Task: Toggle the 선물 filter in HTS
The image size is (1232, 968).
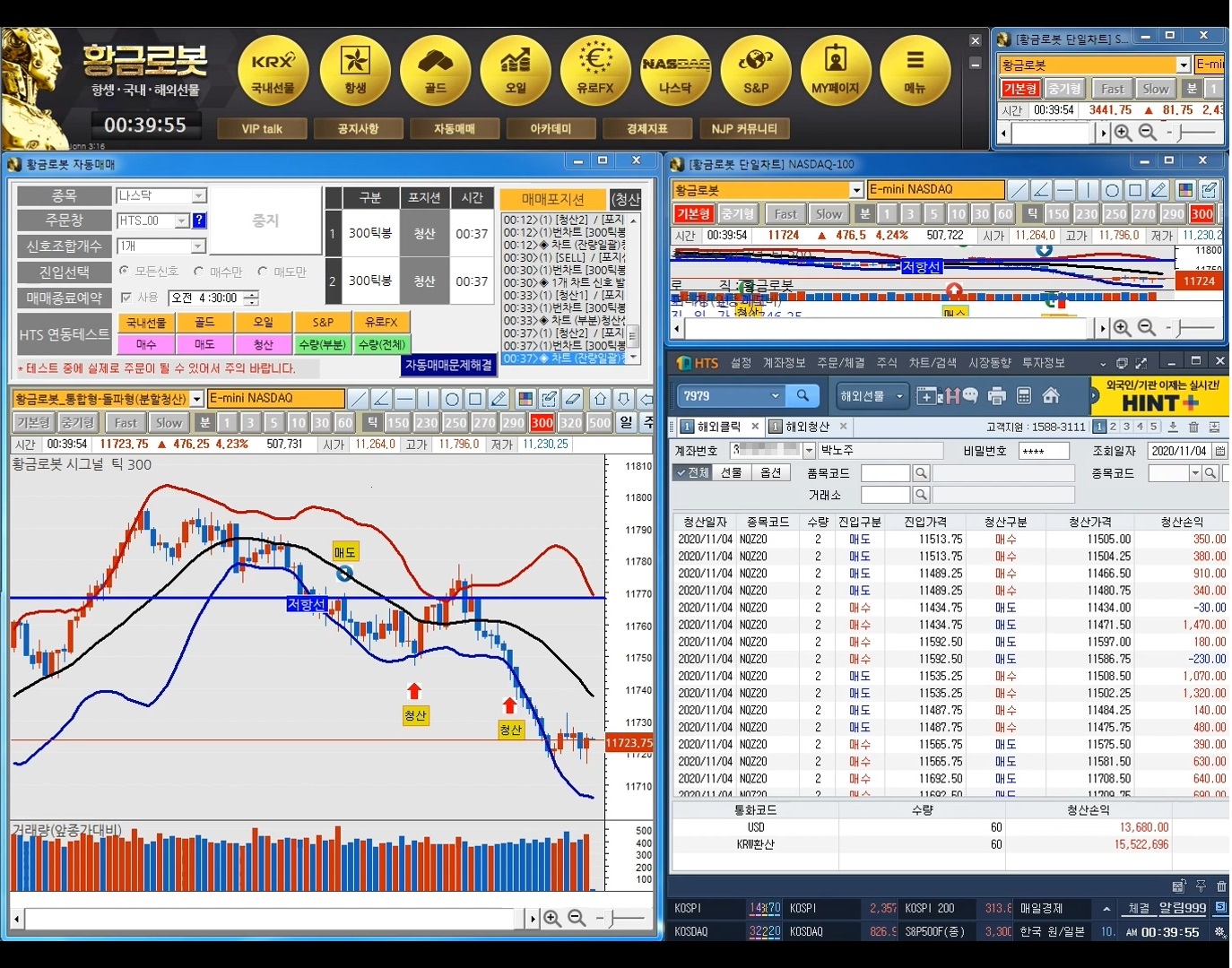Action: (732, 472)
